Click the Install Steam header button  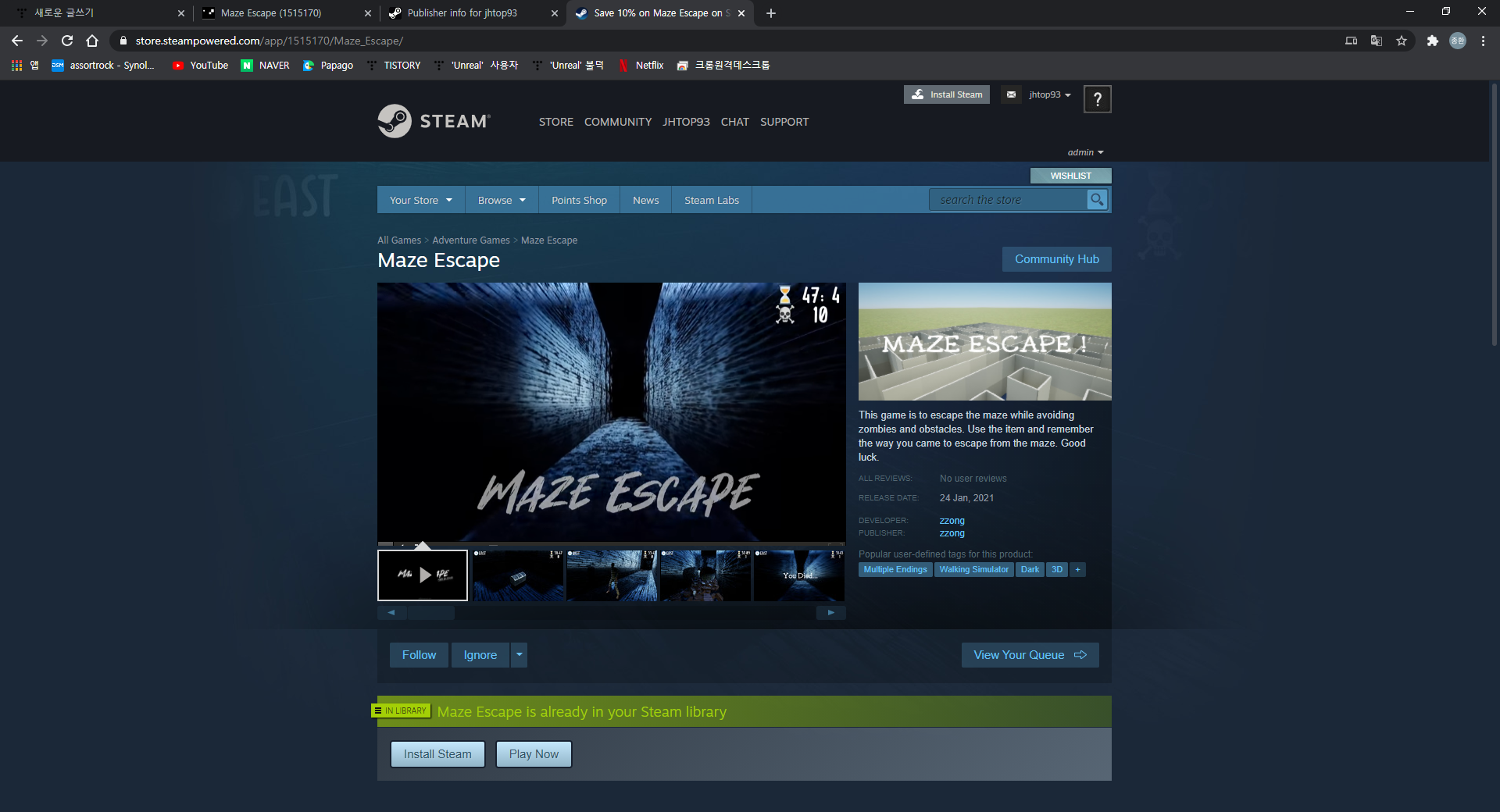[947, 94]
